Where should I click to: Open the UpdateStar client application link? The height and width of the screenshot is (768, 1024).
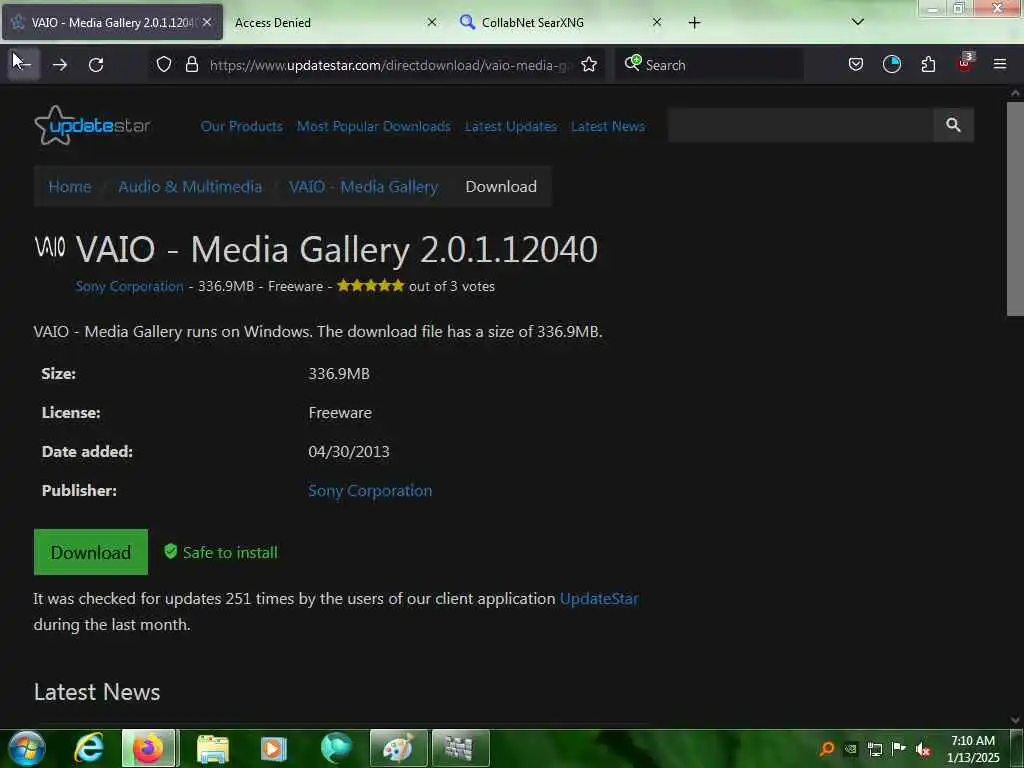click(x=599, y=598)
